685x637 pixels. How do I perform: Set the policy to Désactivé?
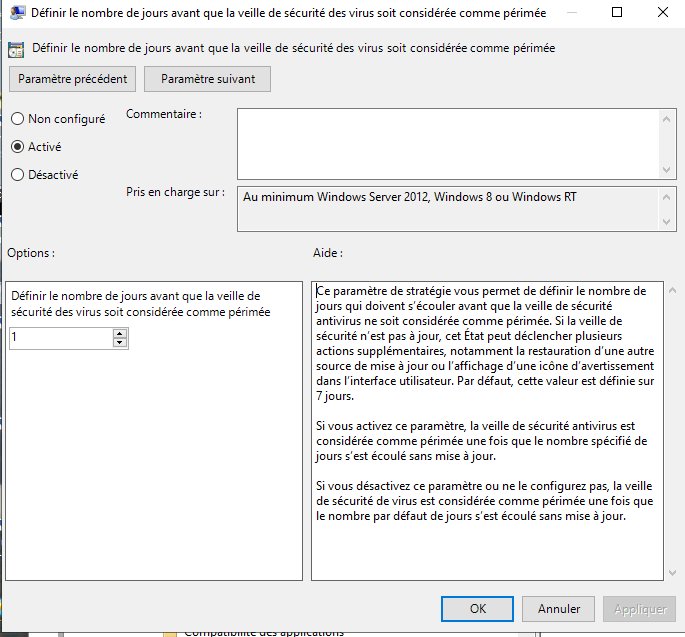17,175
